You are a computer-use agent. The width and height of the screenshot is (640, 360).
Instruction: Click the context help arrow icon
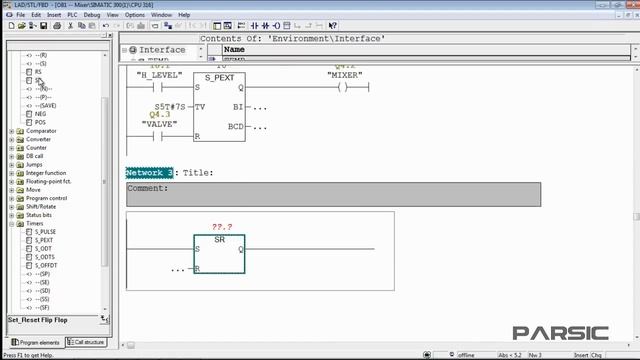click(x=333, y=26)
